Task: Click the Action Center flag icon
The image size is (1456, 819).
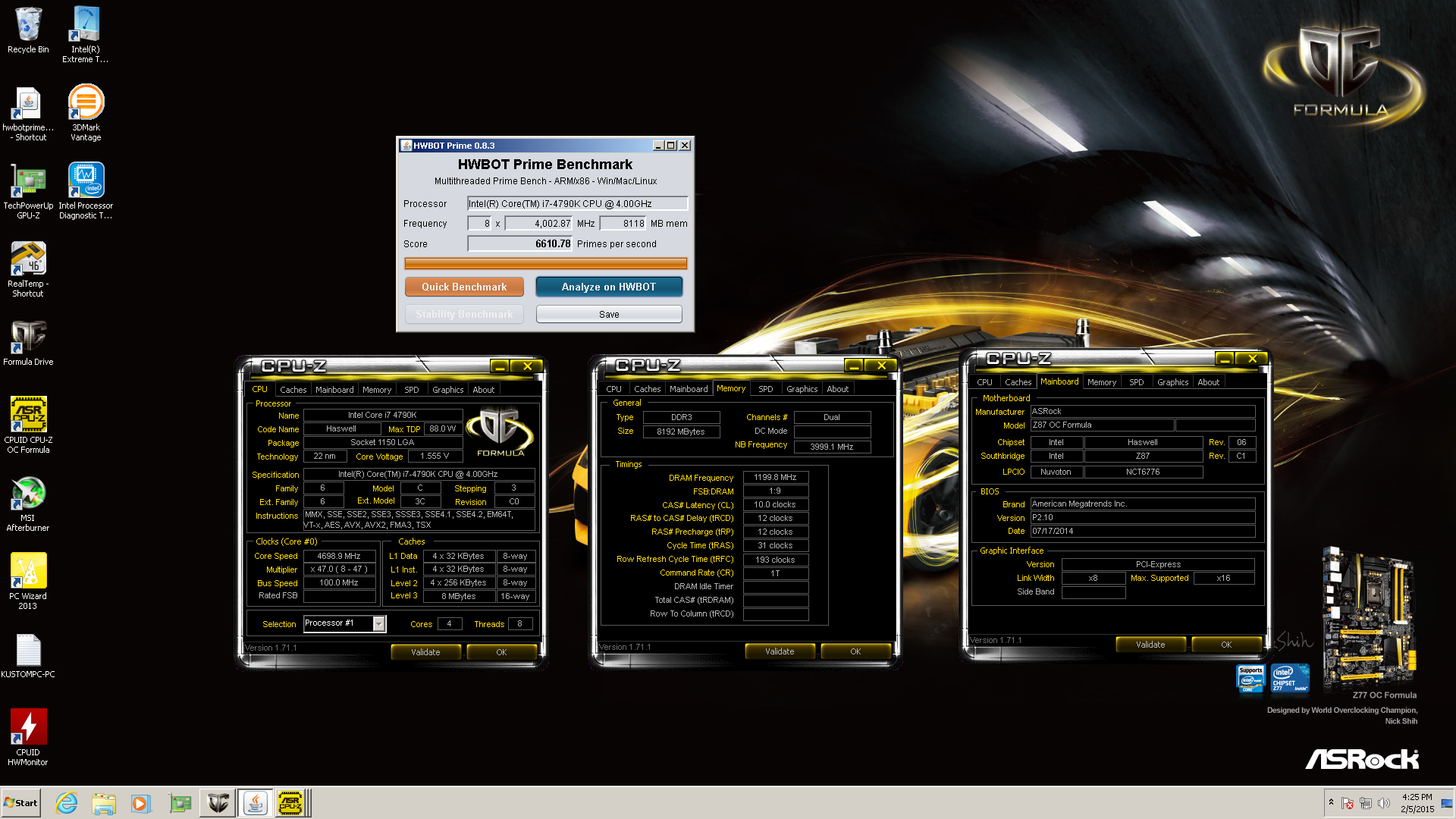Action: pyautogui.click(x=1348, y=803)
